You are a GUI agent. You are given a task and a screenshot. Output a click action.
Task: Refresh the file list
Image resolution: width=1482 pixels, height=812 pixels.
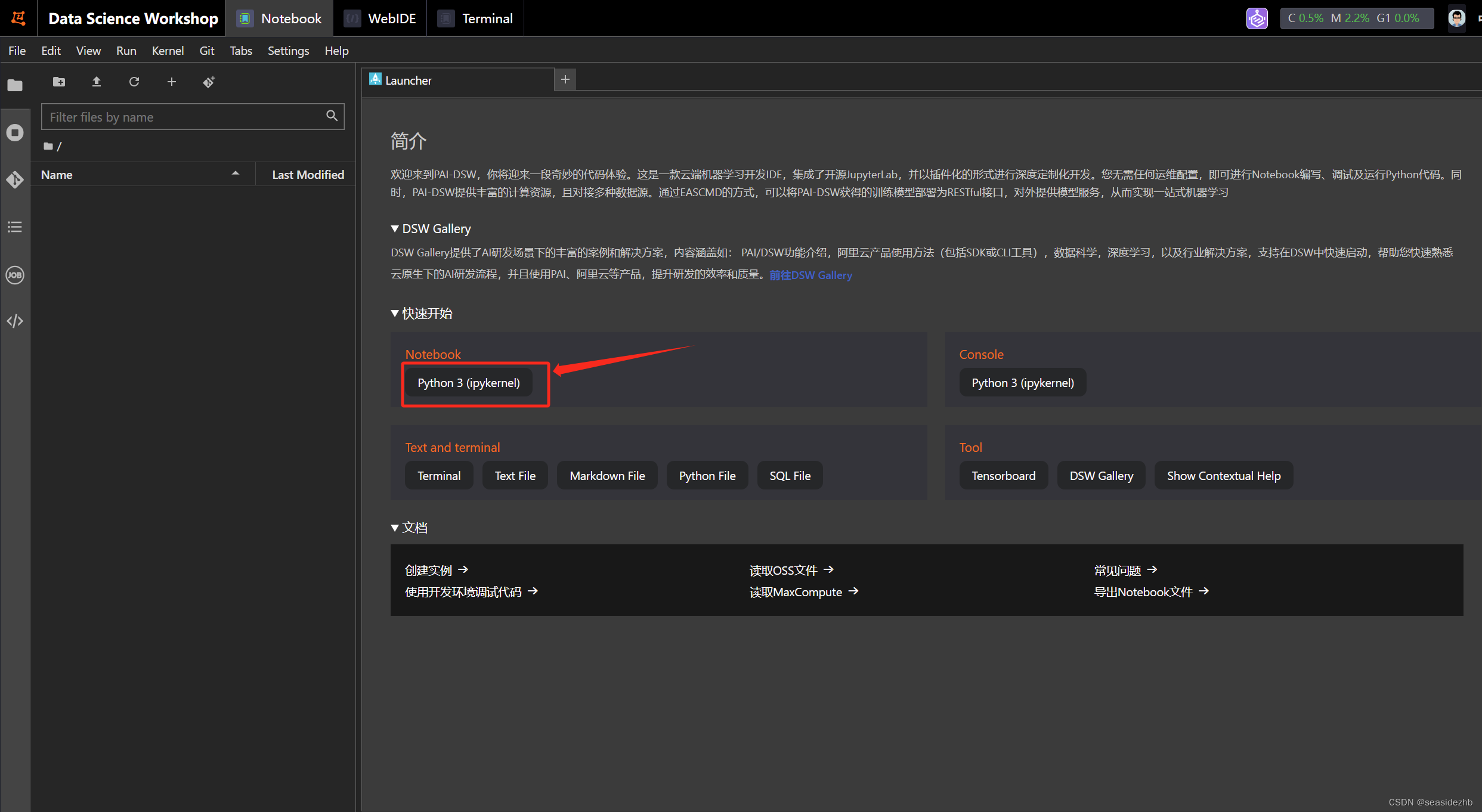click(134, 82)
